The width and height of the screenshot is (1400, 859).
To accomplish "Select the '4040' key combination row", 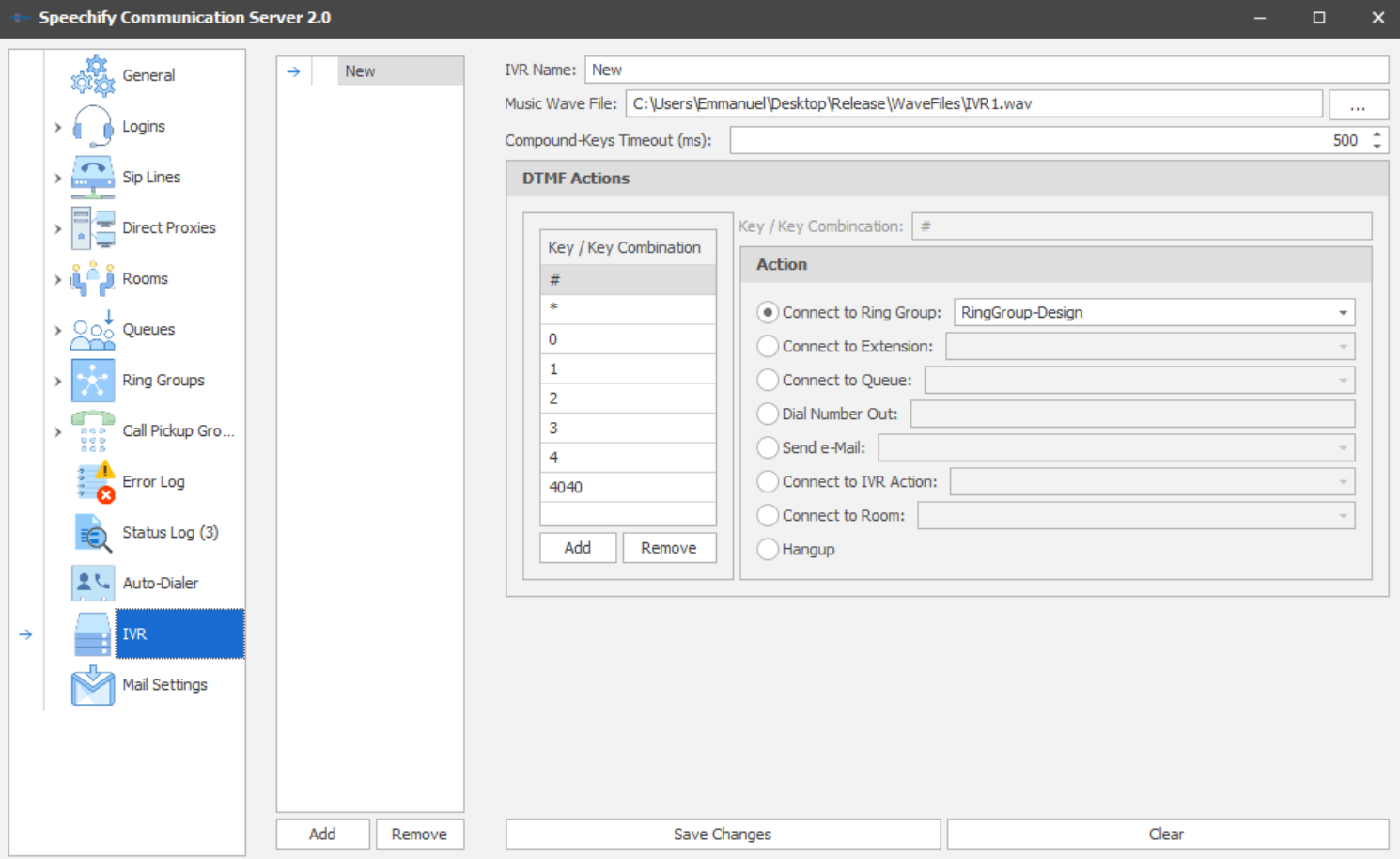I will (628, 487).
